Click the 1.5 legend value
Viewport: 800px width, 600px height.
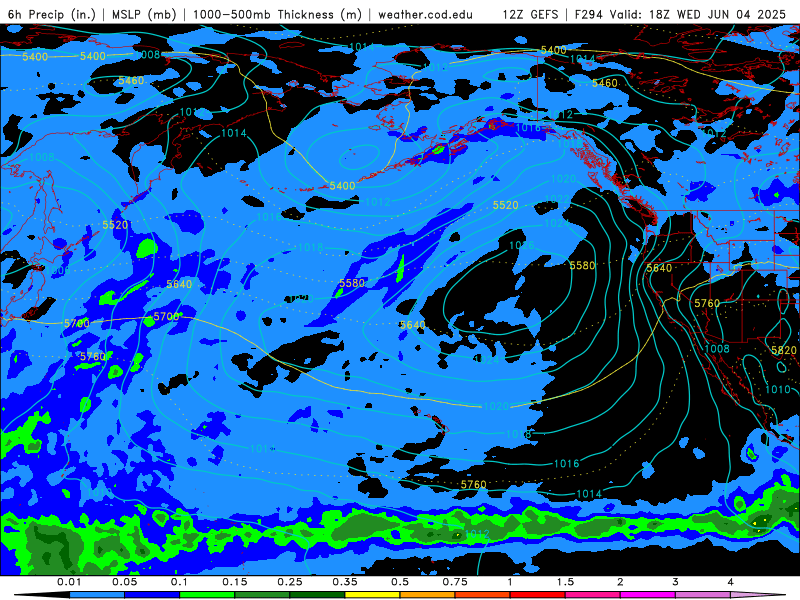pyautogui.click(x=565, y=582)
